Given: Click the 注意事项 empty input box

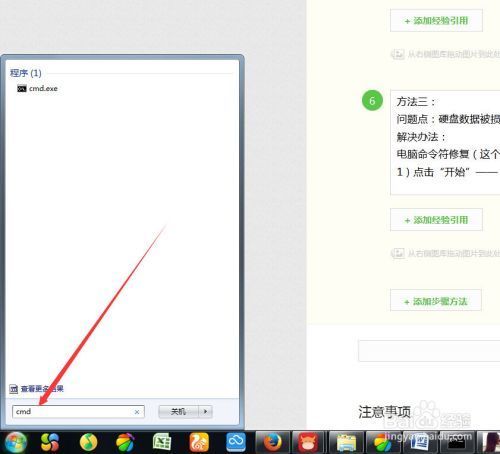Looking at the screenshot, I should (x=429, y=351).
